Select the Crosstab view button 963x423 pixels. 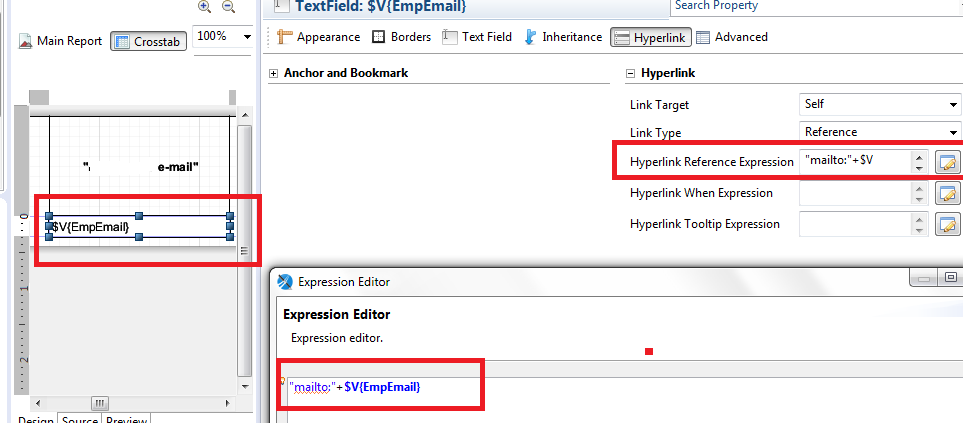click(x=148, y=42)
